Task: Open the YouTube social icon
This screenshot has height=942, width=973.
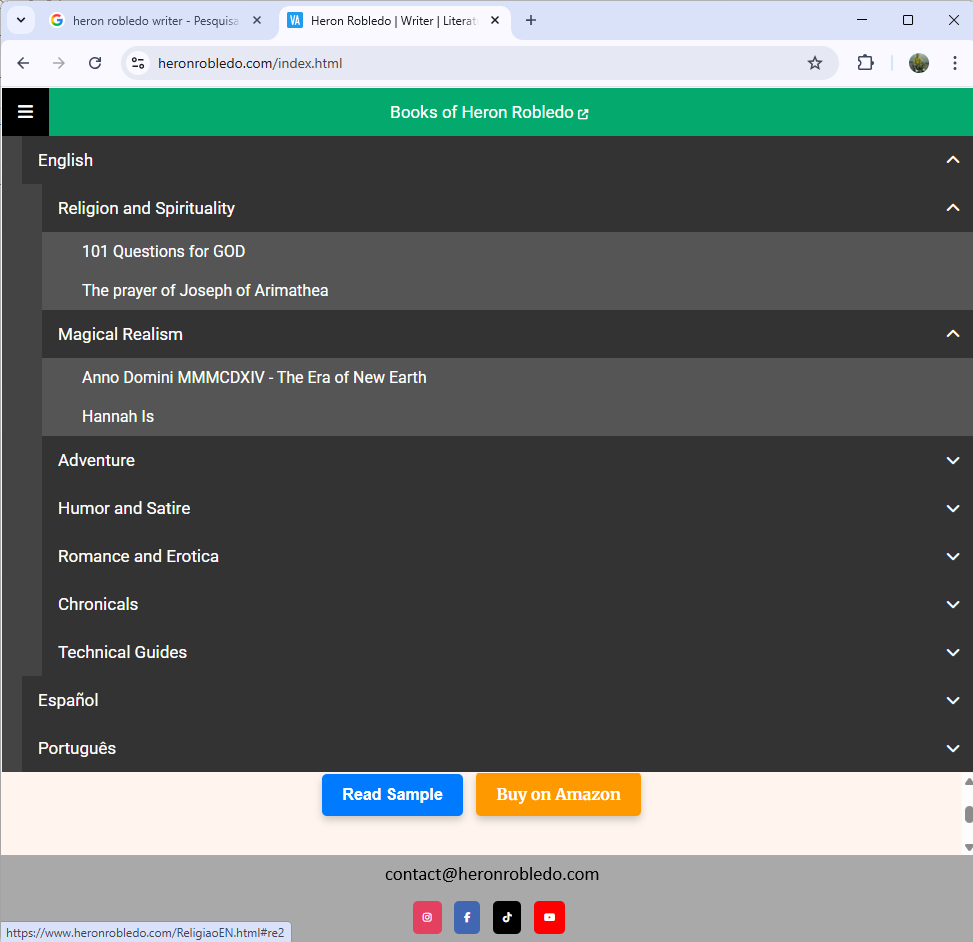Action: click(x=549, y=917)
